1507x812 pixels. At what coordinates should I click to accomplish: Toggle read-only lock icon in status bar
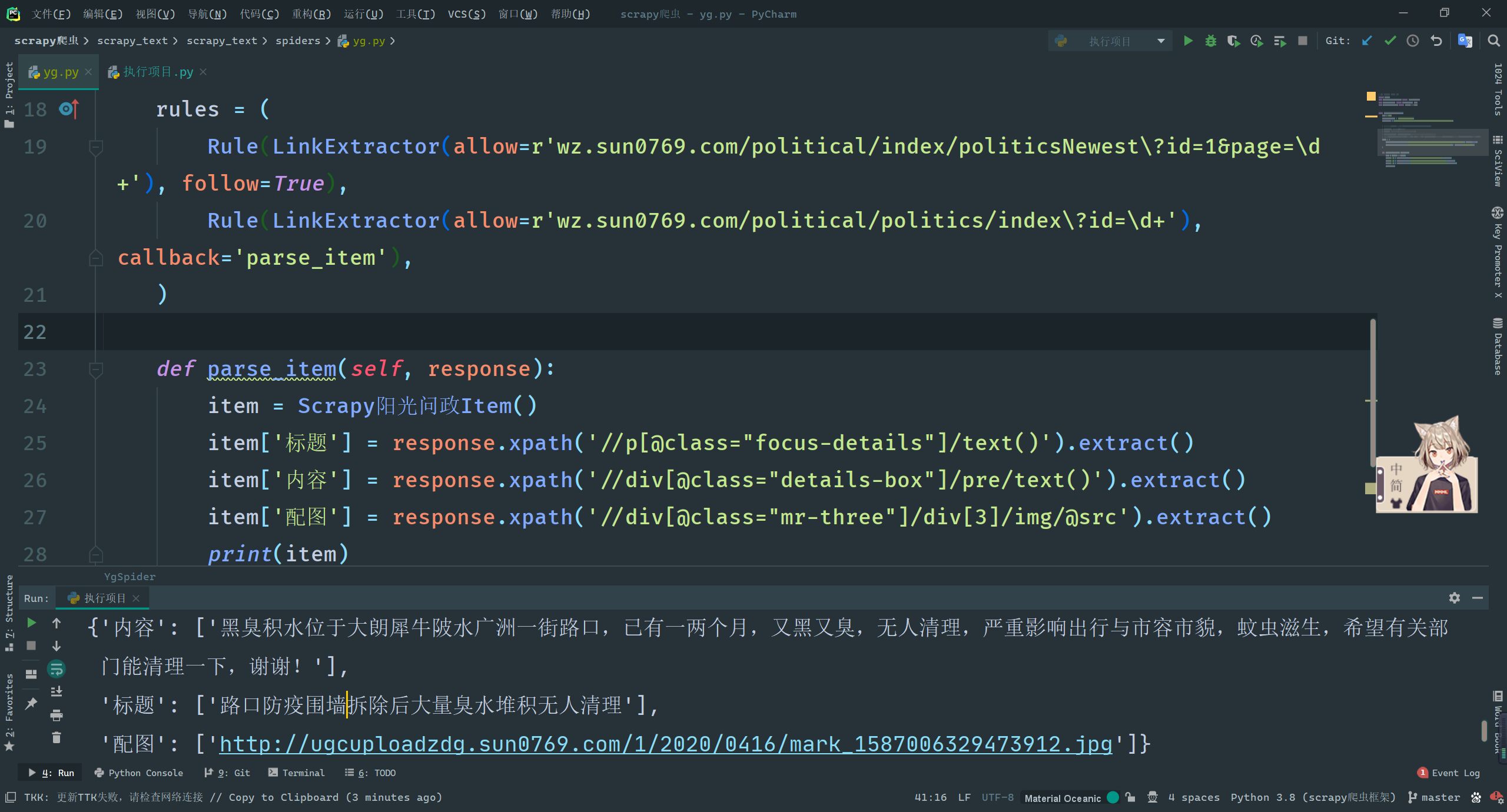1130,797
